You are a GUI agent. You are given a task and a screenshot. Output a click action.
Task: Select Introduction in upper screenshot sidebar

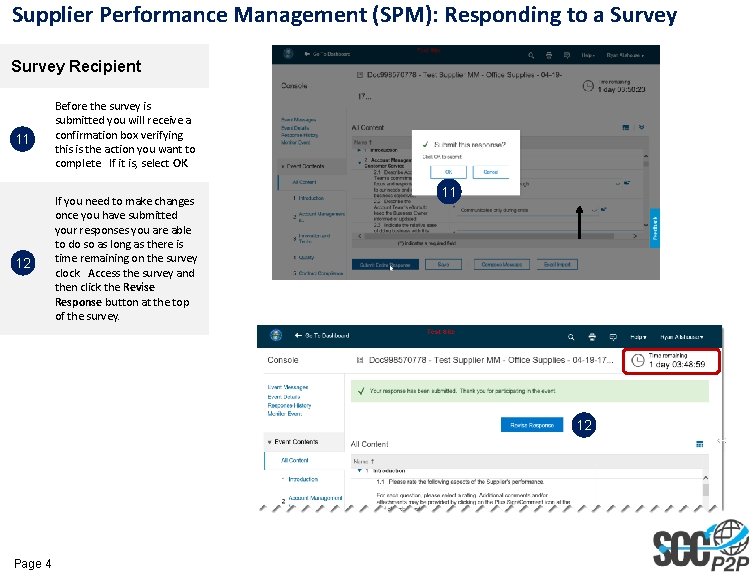click(x=311, y=198)
